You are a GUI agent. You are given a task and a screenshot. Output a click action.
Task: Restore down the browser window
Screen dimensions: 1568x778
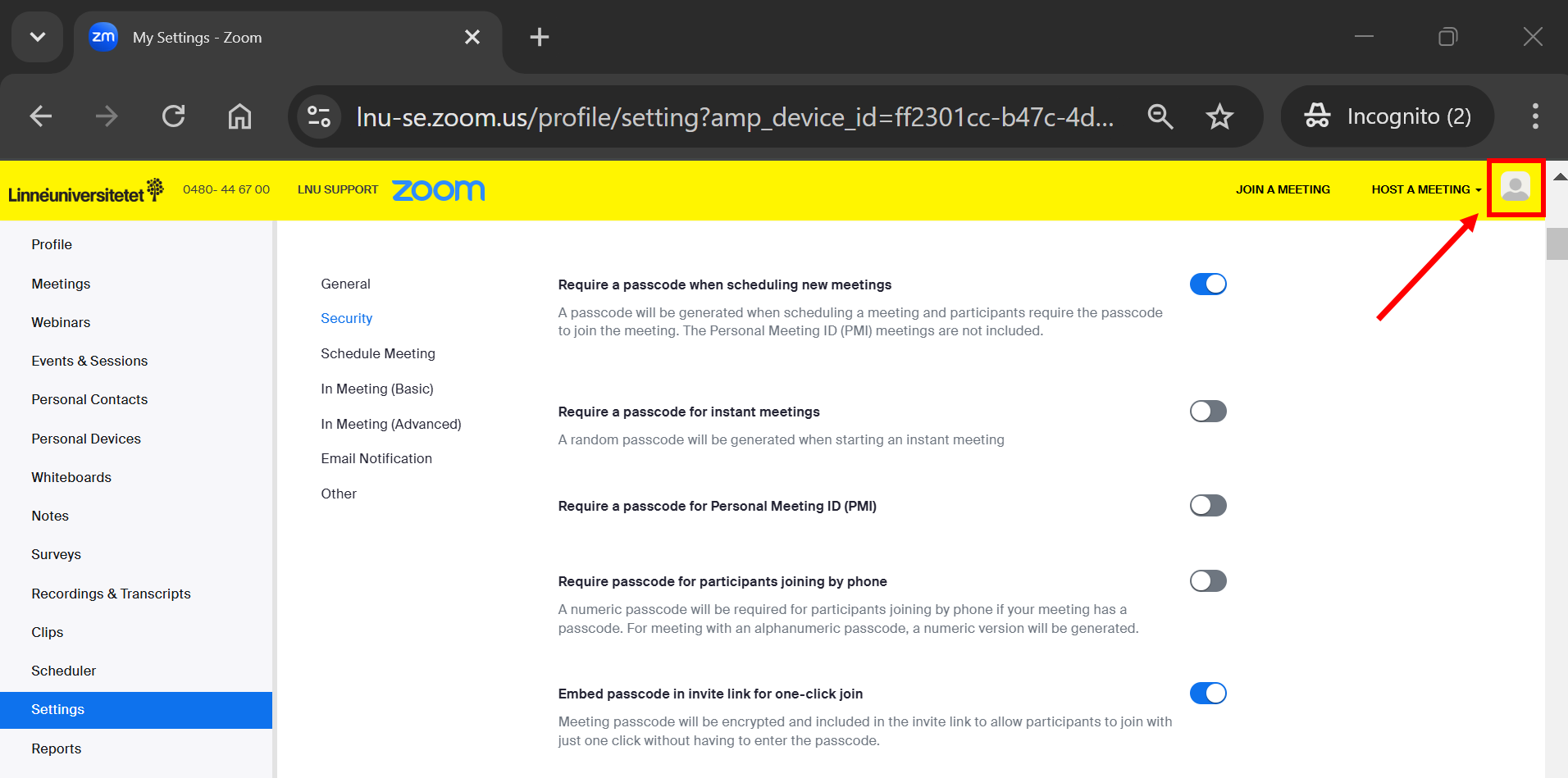point(1448,37)
